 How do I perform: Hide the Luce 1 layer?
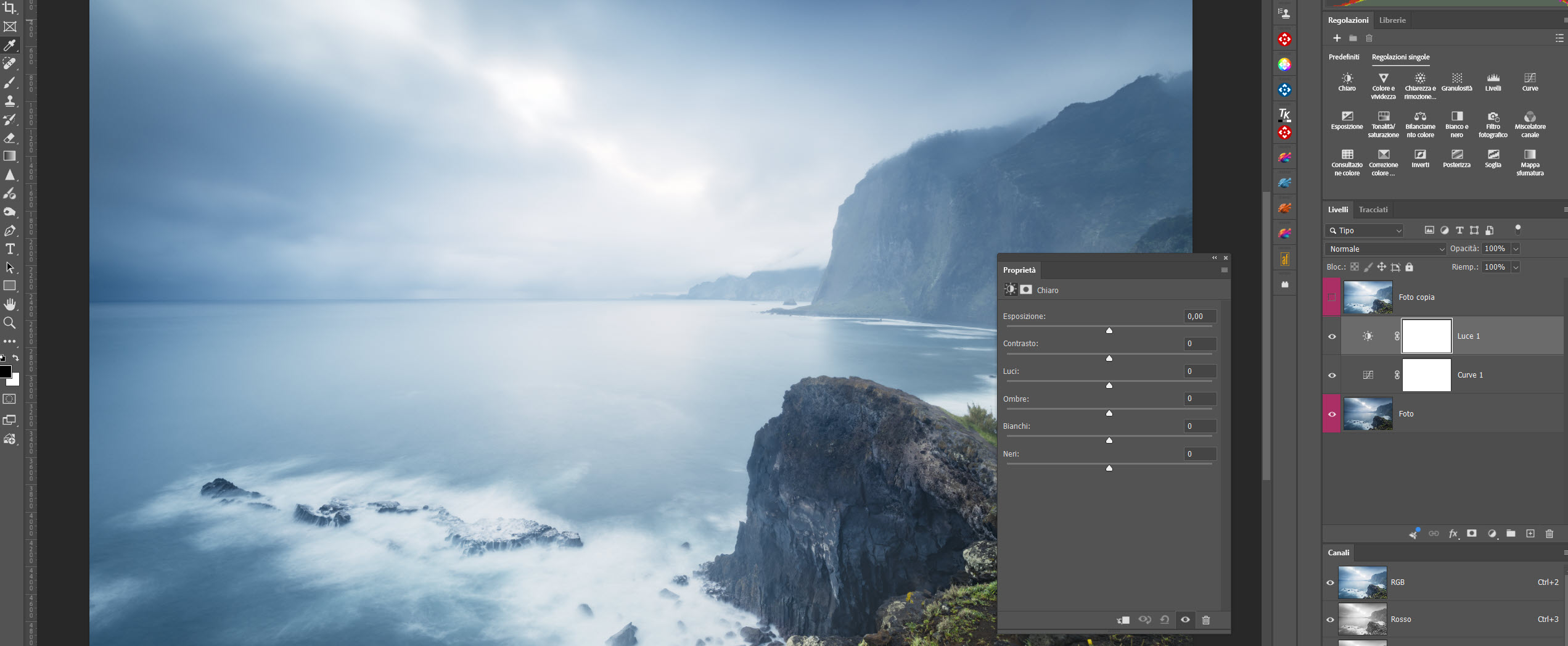click(x=1332, y=336)
